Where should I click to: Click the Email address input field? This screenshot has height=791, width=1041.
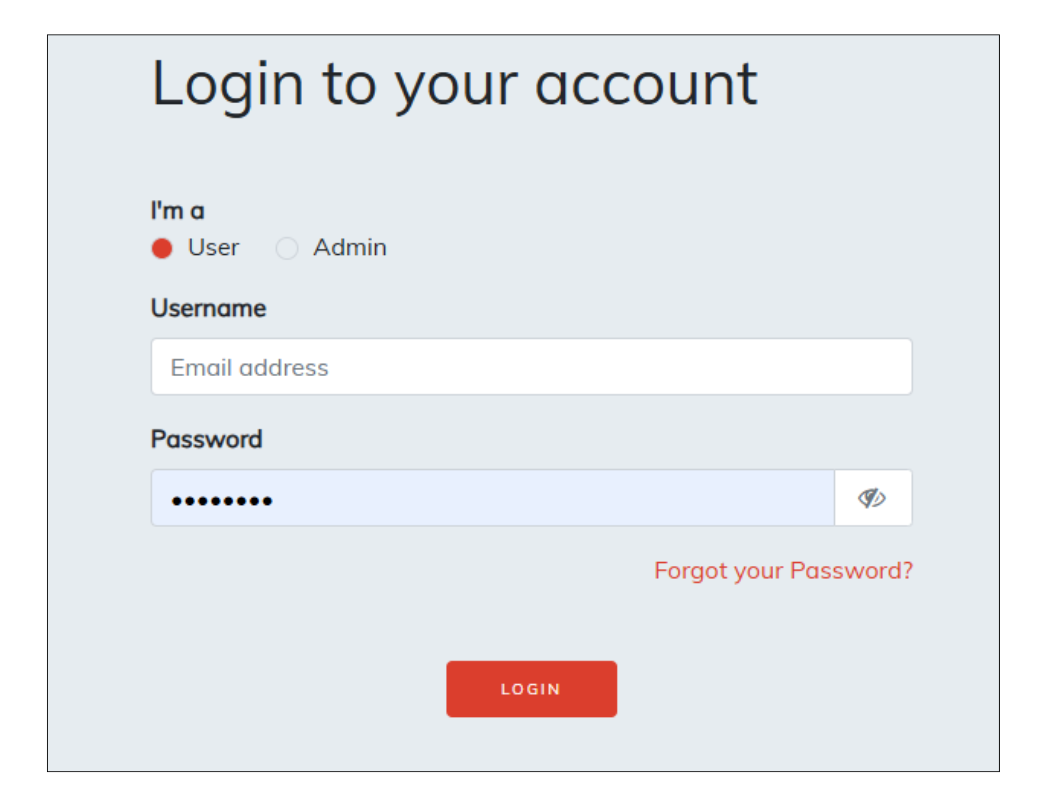tap(531, 367)
